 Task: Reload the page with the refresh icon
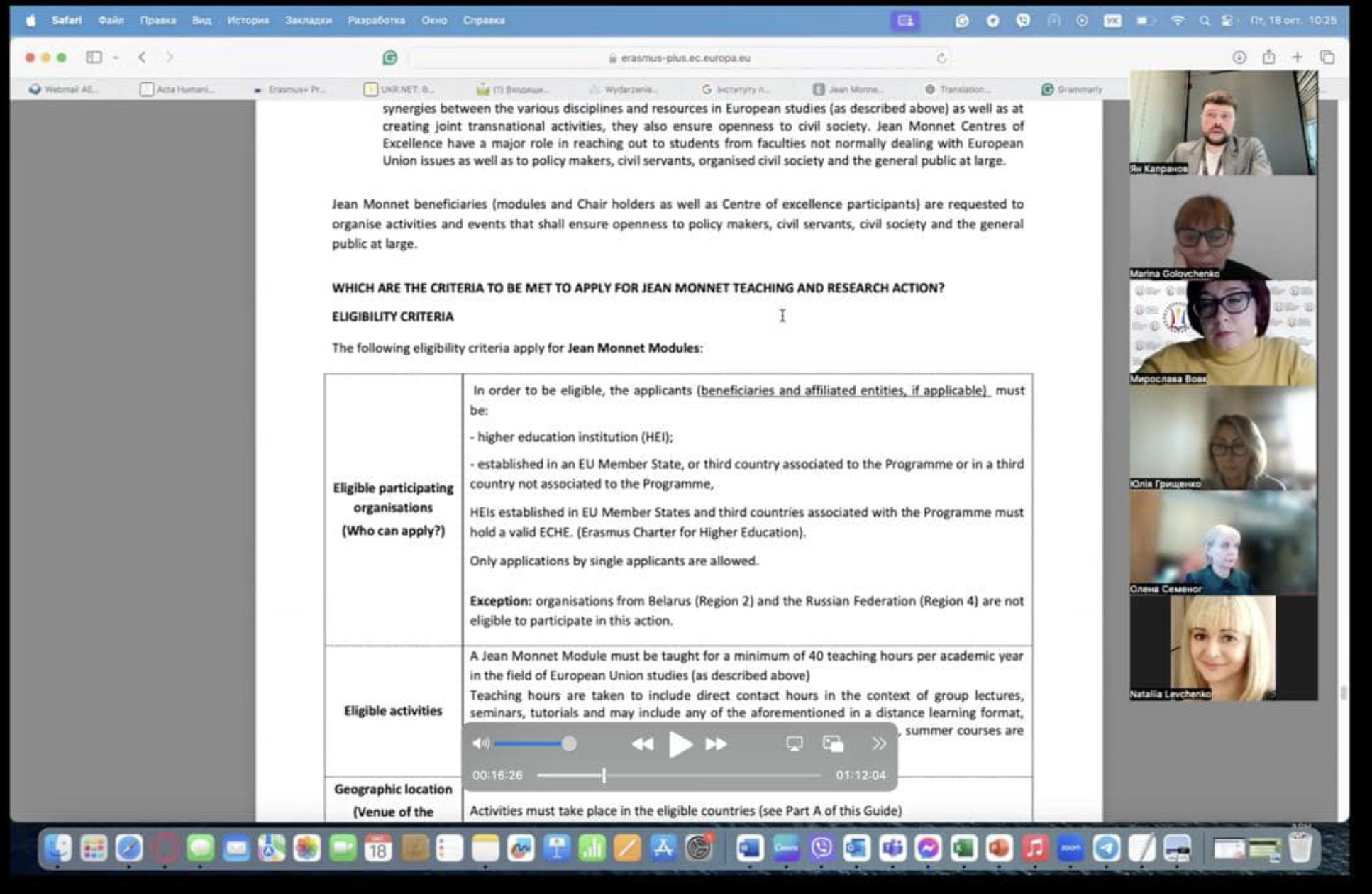coord(941,58)
